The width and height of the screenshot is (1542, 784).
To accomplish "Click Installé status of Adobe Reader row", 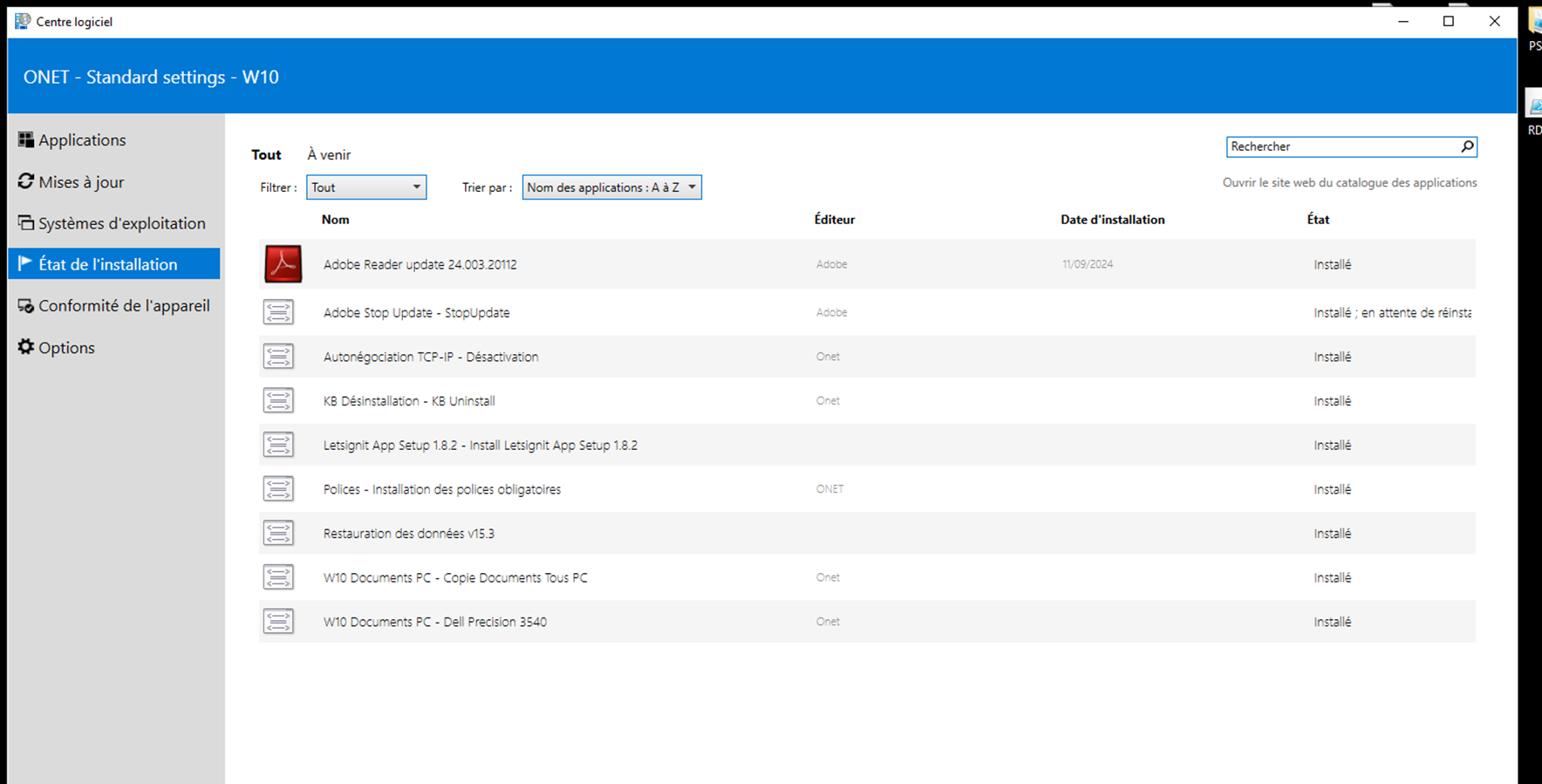I will (1333, 264).
